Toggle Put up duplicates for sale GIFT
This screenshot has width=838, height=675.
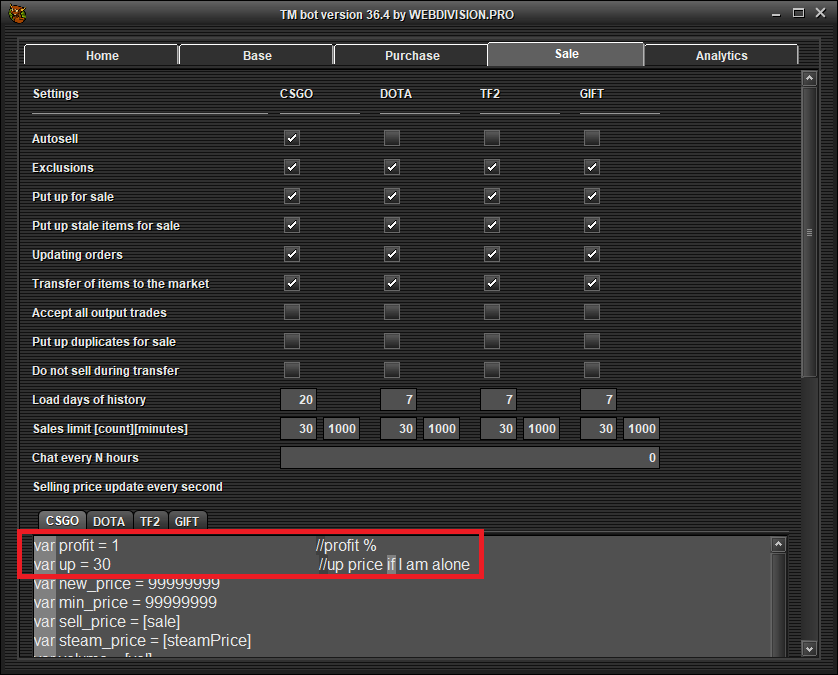[592, 341]
